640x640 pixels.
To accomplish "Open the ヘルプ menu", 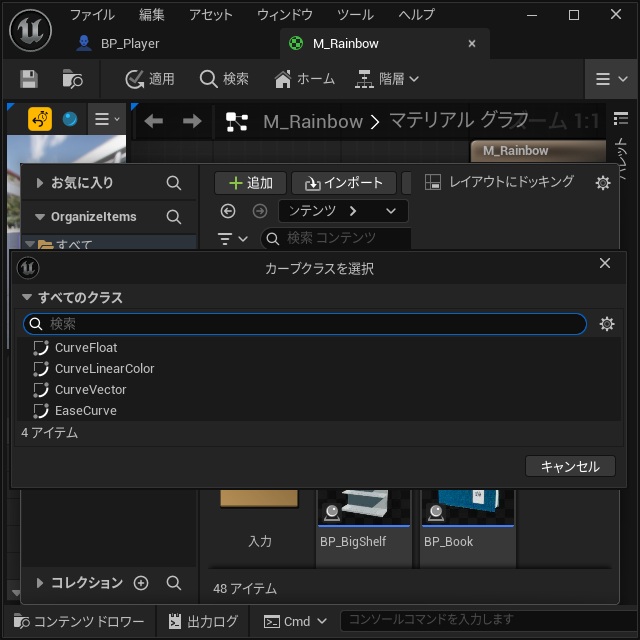I will point(416,15).
